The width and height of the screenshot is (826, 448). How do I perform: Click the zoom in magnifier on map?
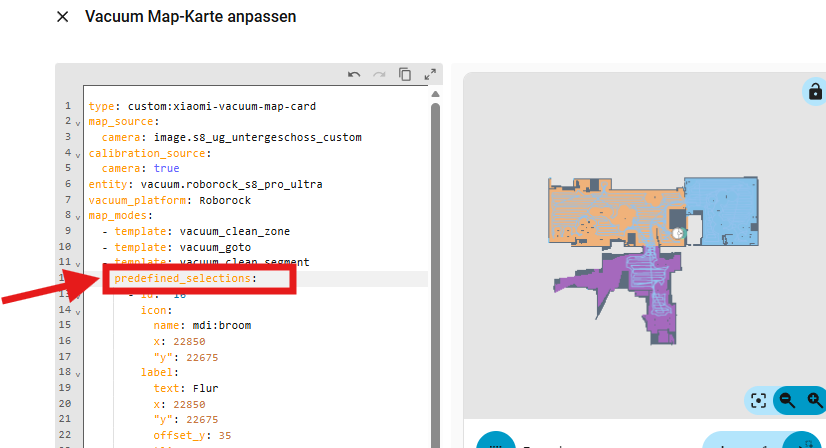tap(814, 400)
